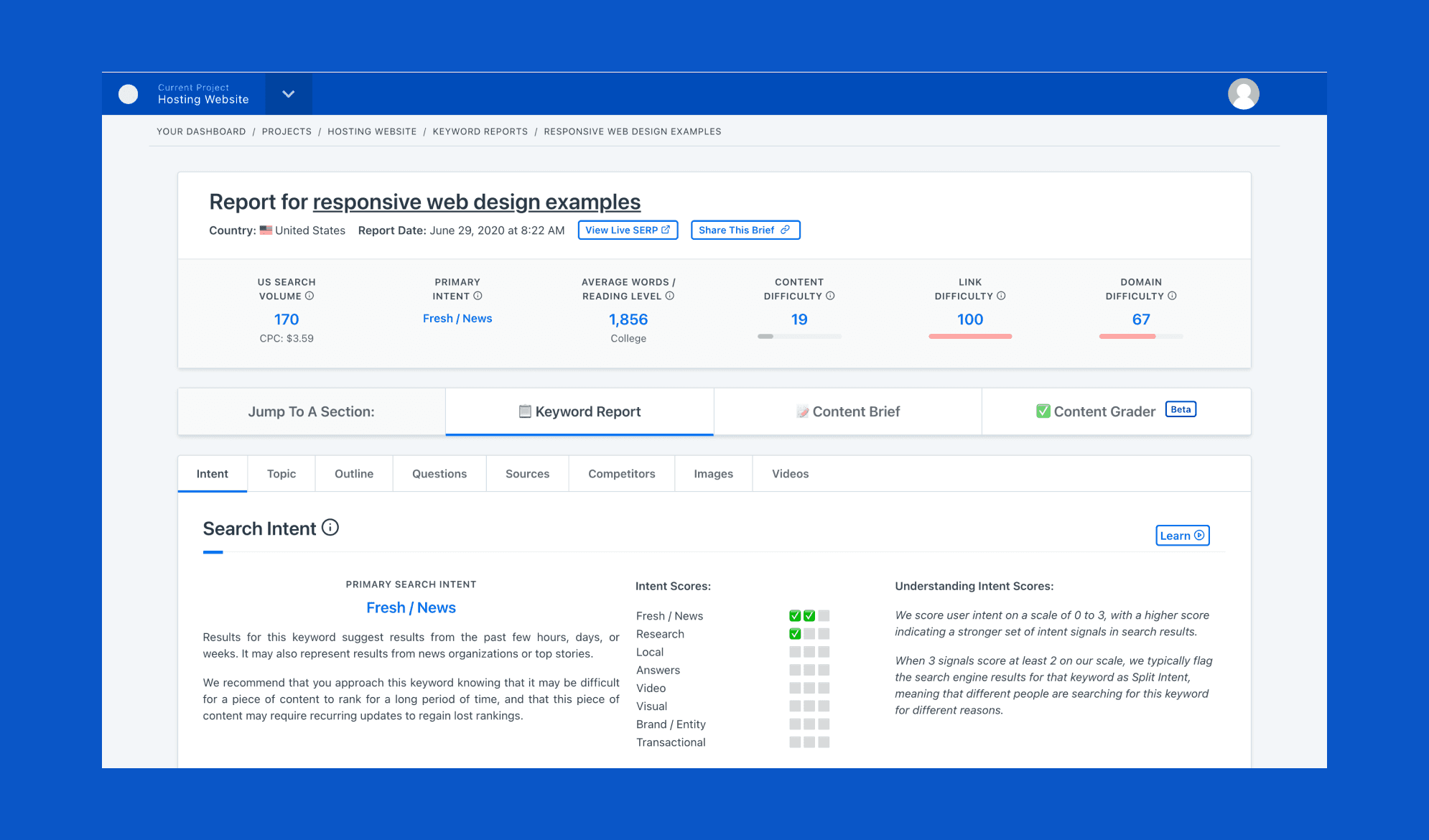Click info icon next to Primary Intent
Viewport: 1429px width, 840px height.
pyautogui.click(x=478, y=296)
